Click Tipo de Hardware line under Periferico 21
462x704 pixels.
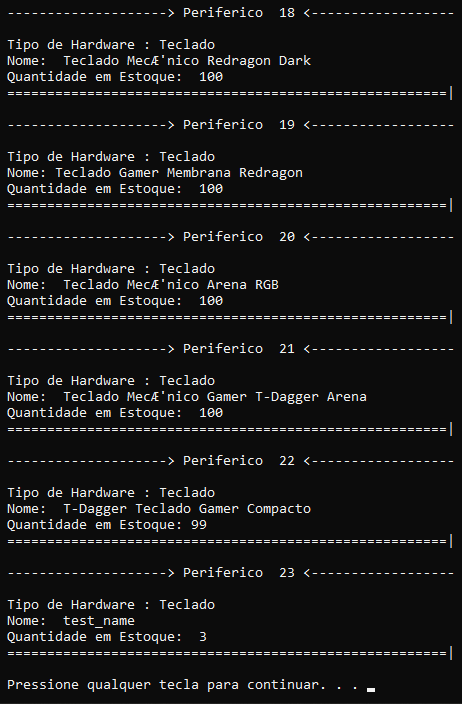coord(111,381)
